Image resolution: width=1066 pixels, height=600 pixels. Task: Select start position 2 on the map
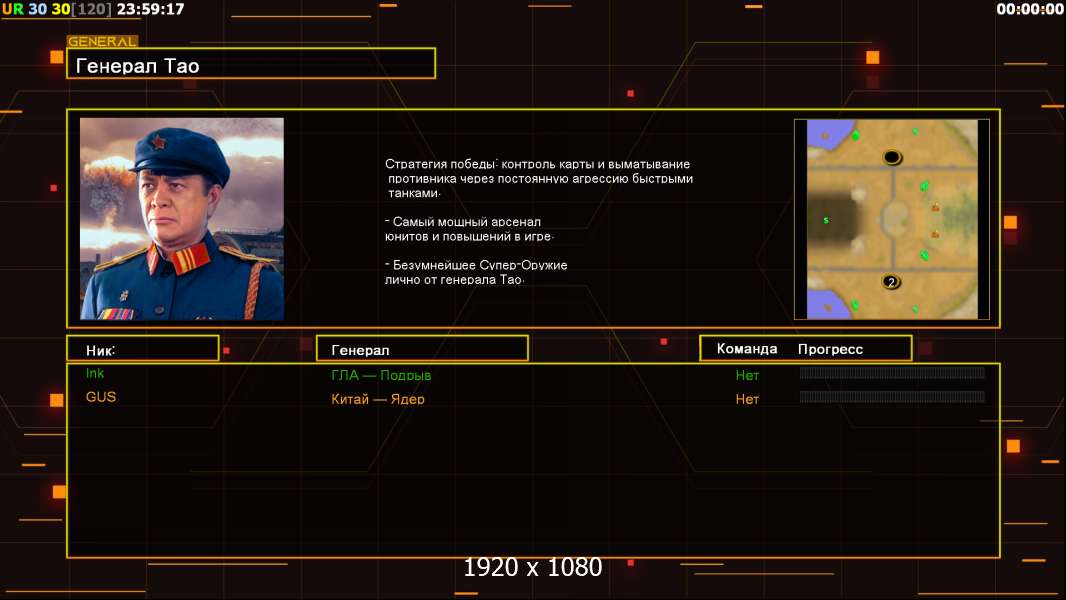(x=891, y=281)
